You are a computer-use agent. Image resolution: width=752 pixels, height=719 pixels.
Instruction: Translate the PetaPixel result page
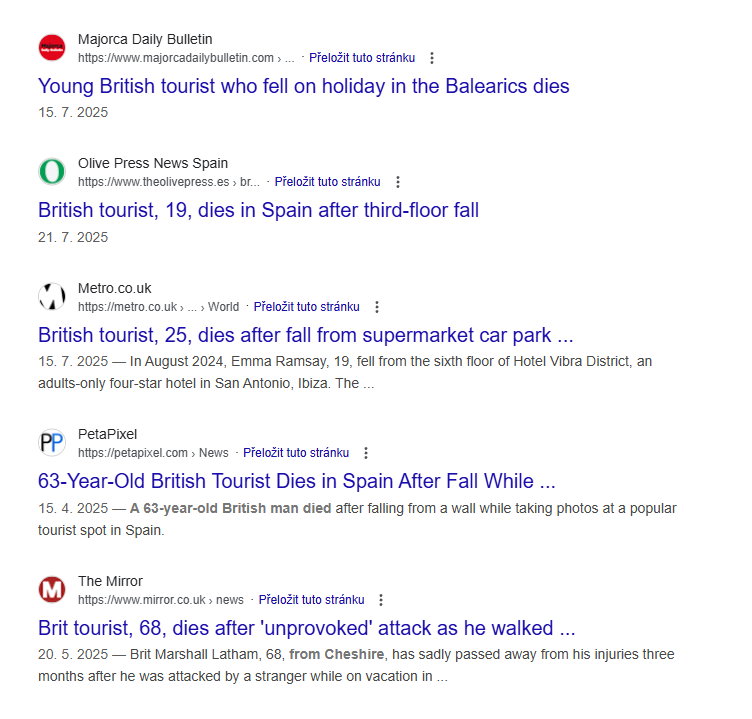click(x=296, y=453)
